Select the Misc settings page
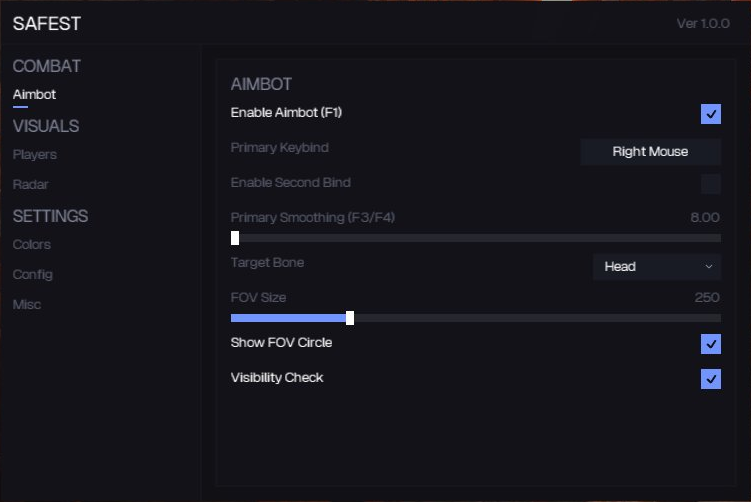 point(27,305)
